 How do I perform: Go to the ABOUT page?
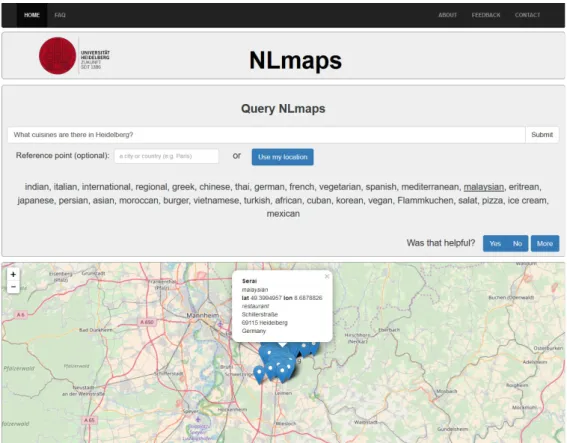[448, 15]
